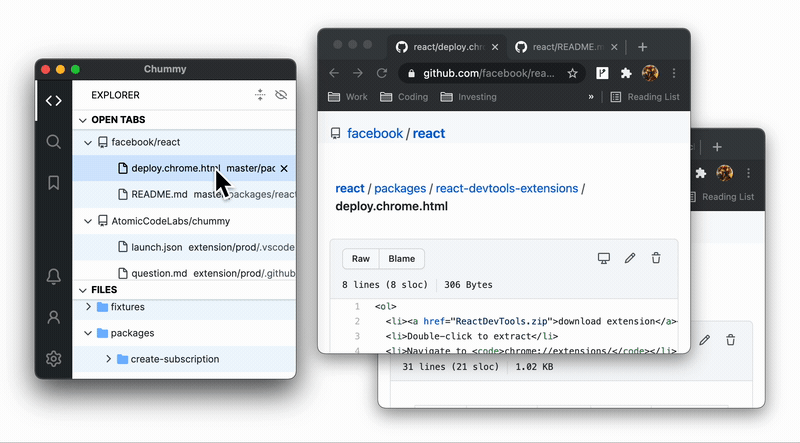The width and height of the screenshot is (800, 443).
Task: Open Chrome three-dot menu in front browser
Action: (x=674, y=73)
